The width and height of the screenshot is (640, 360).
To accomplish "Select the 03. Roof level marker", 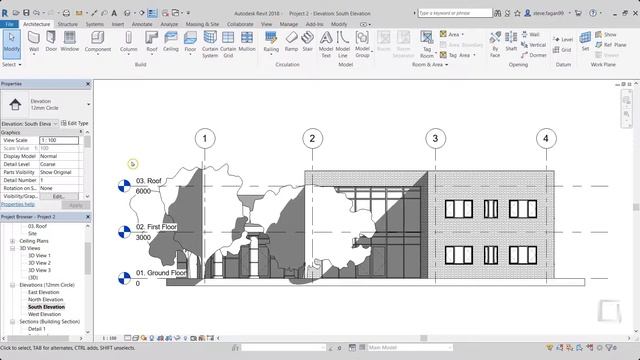I will point(124,186).
